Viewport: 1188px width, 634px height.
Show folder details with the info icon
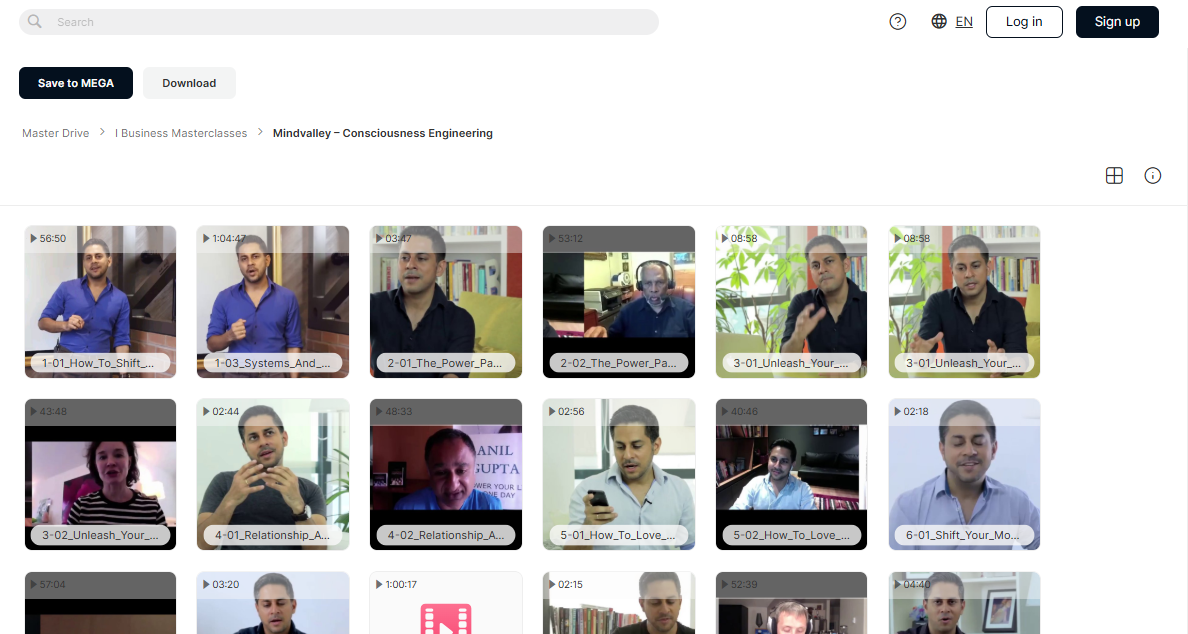click(1152, 176)
